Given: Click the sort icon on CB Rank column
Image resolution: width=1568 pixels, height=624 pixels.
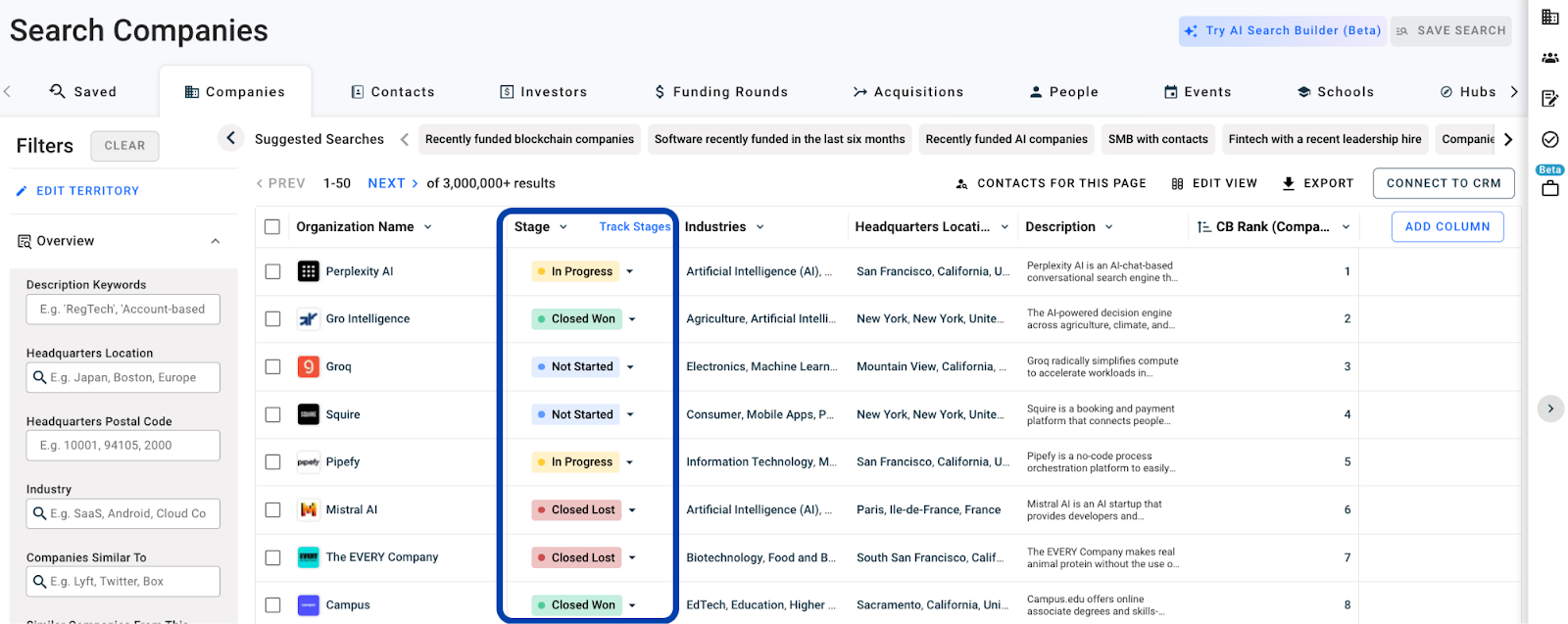Looking at the screenshot, I should click(1203, 227).
